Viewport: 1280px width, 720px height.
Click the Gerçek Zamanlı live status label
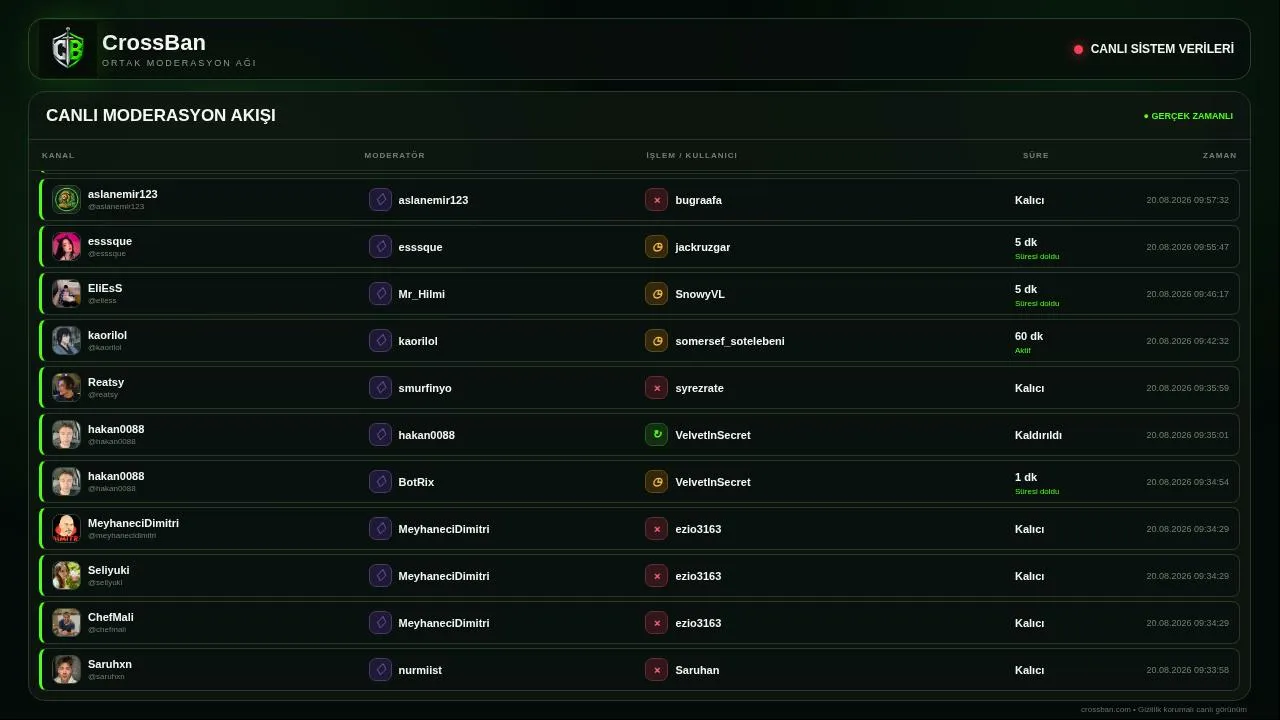tap(1188, 116)
